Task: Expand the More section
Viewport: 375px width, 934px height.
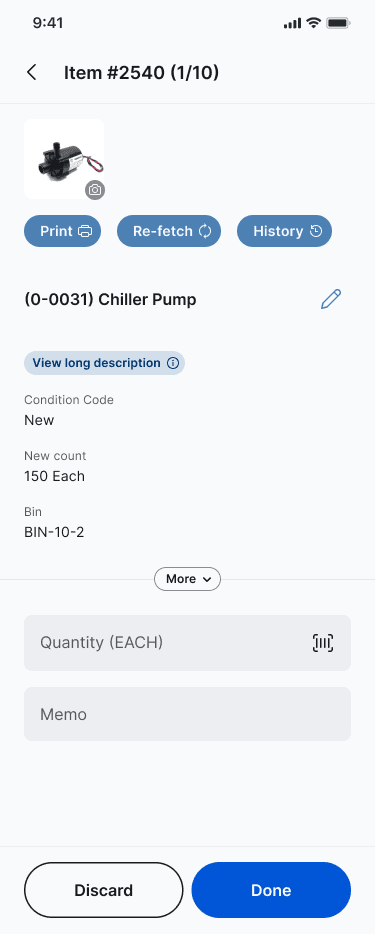Action: coord(188,579)
